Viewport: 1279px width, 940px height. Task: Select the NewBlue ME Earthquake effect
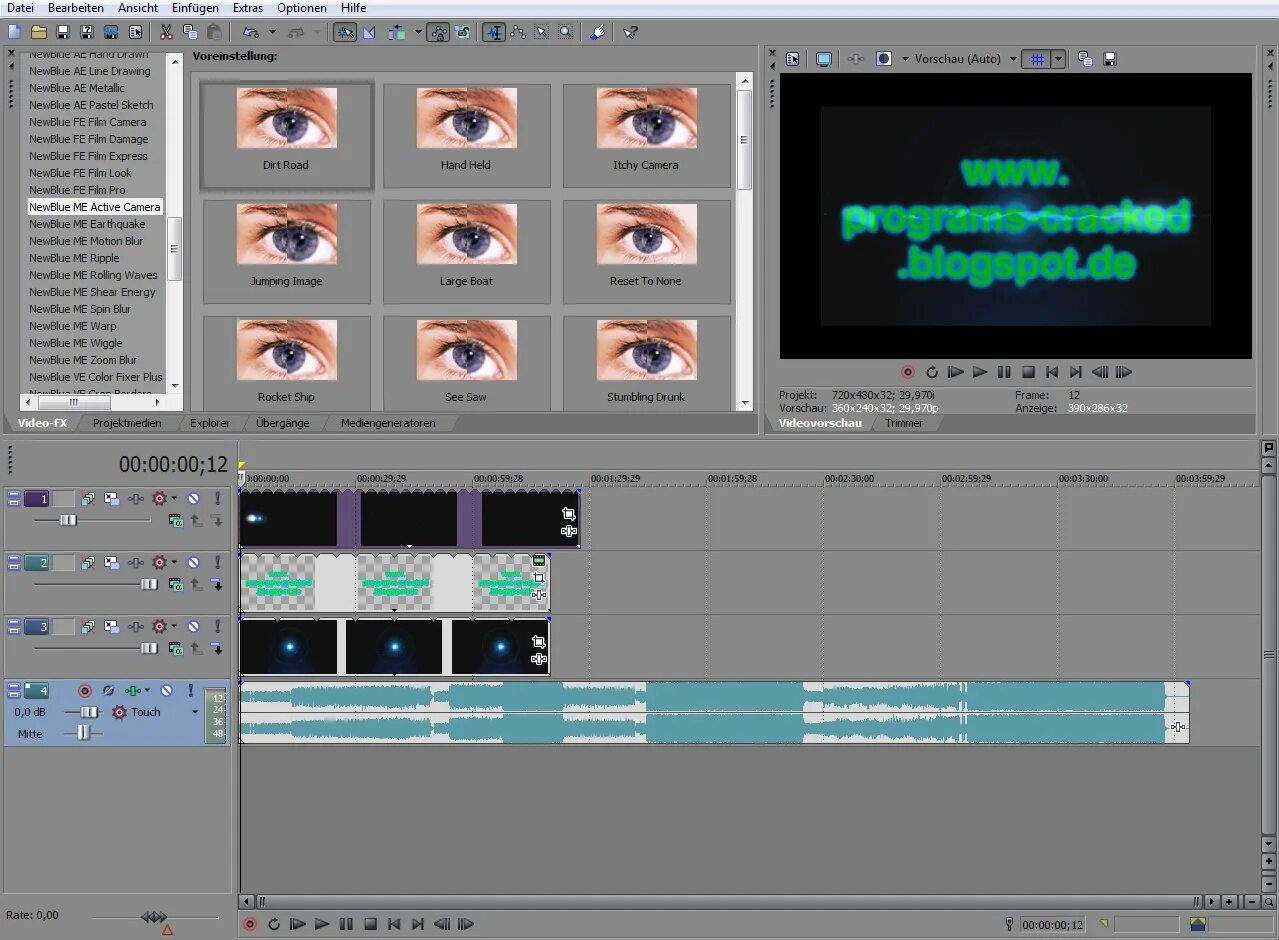[x=87, y=224]
